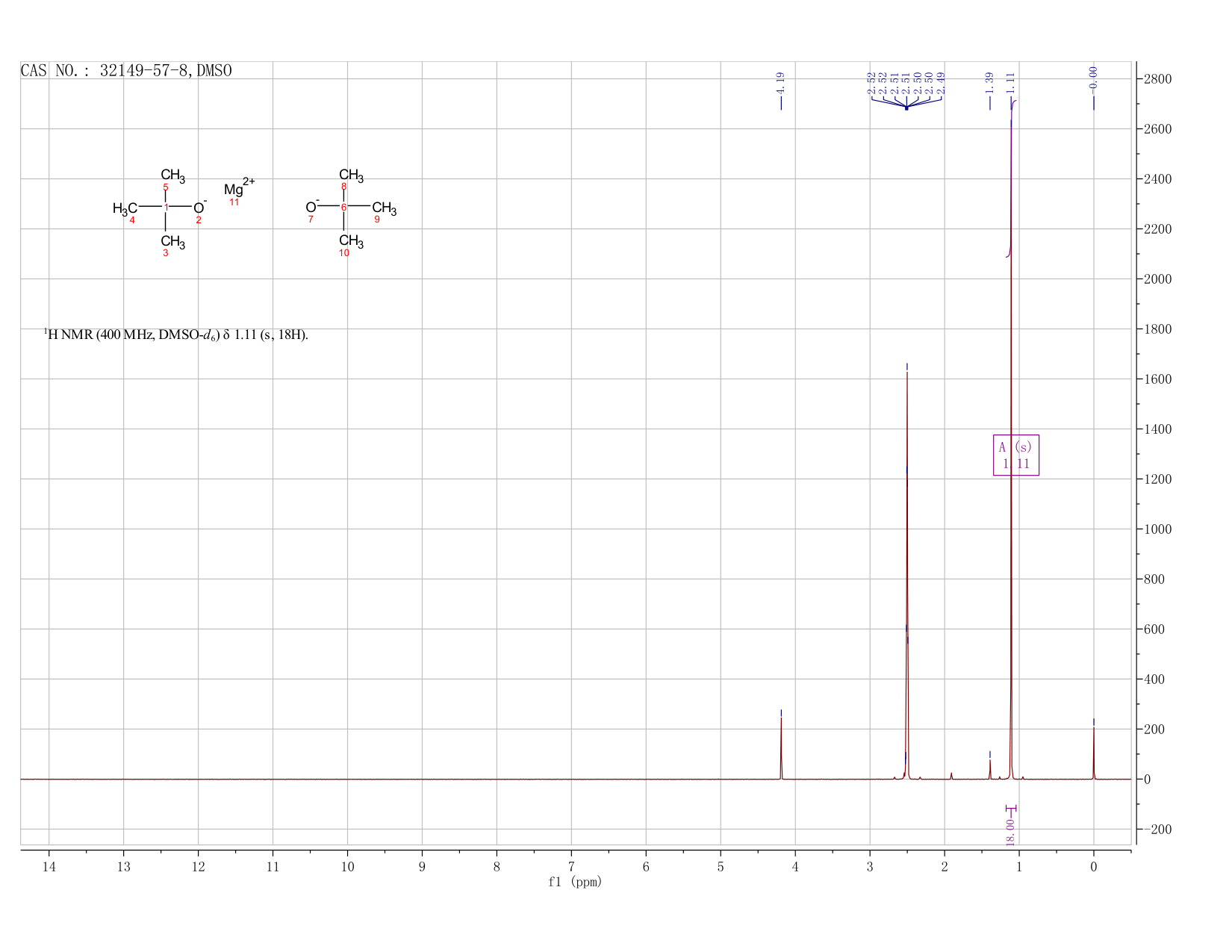Select the O- atom numbered 2
Screen dimensions: 1232x952
tap(199, 208)
